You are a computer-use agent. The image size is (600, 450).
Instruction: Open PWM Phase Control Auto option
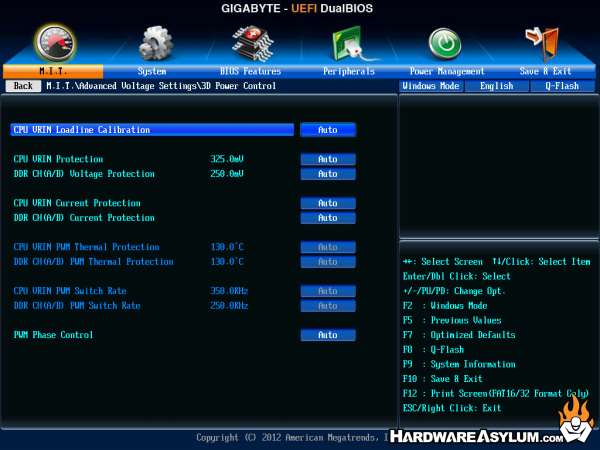[328, 335]
